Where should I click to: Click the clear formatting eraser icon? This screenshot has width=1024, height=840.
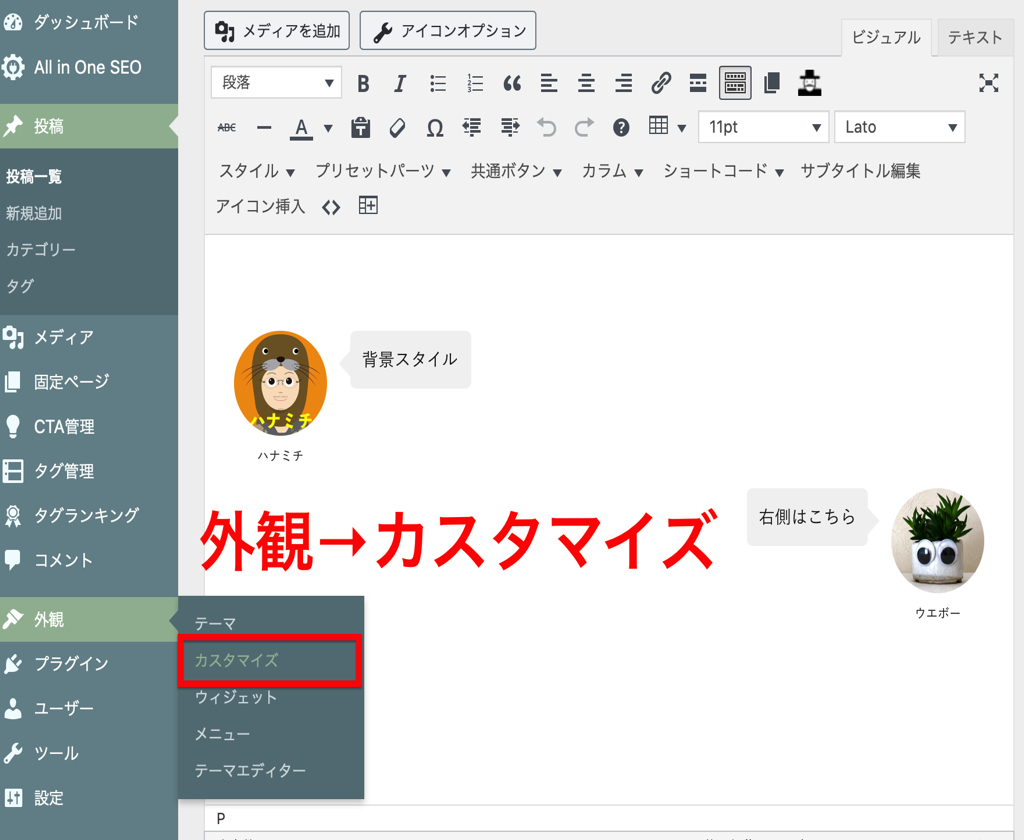click(397, 128)
